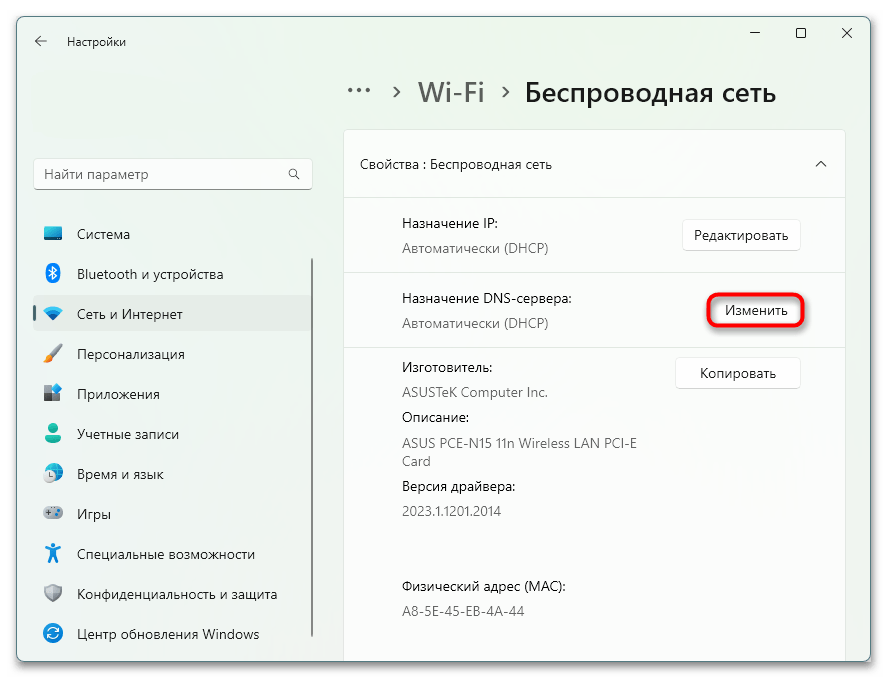Image resolution: width=887 pixels, height=678 pixels.
Task: Click the ASUS PCE-N15 description text
Action: click(519, 452)
